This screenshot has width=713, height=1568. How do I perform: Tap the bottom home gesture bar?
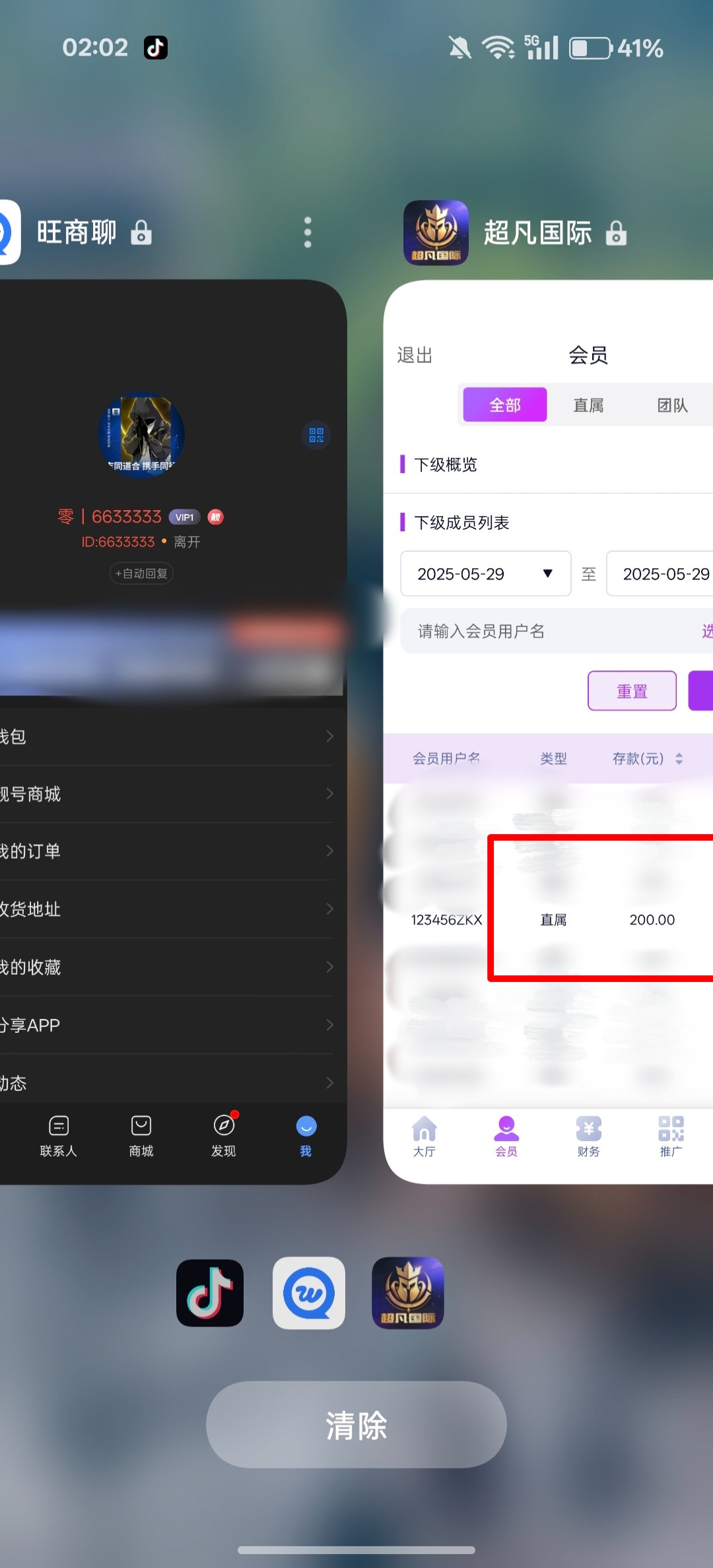tap(356, 1550)
